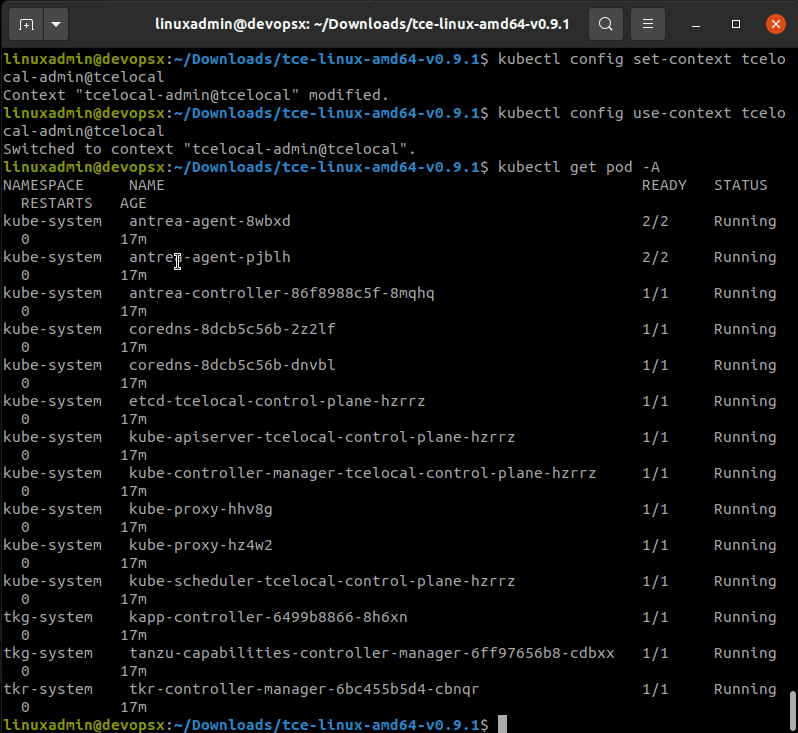The image size is (798, 733).
Task: Maximize the terminal window
Action: 736,24
